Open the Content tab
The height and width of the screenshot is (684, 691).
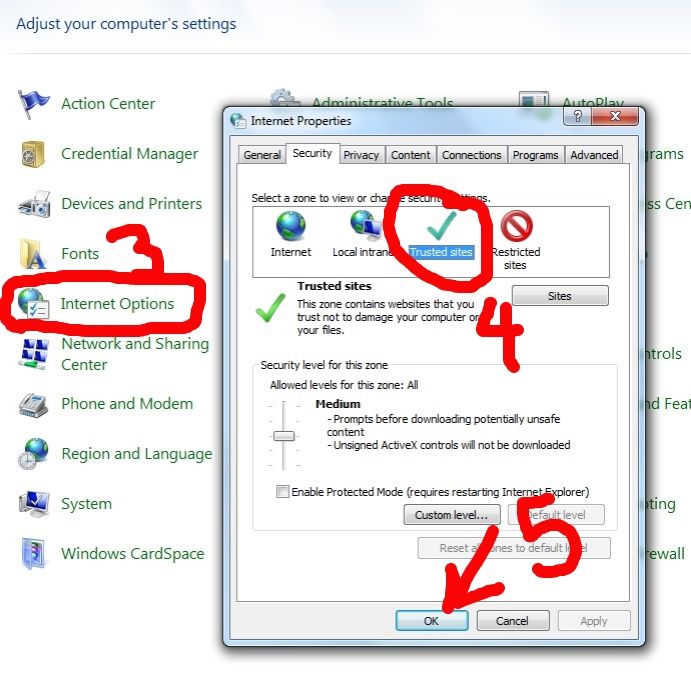coord(411,155)
